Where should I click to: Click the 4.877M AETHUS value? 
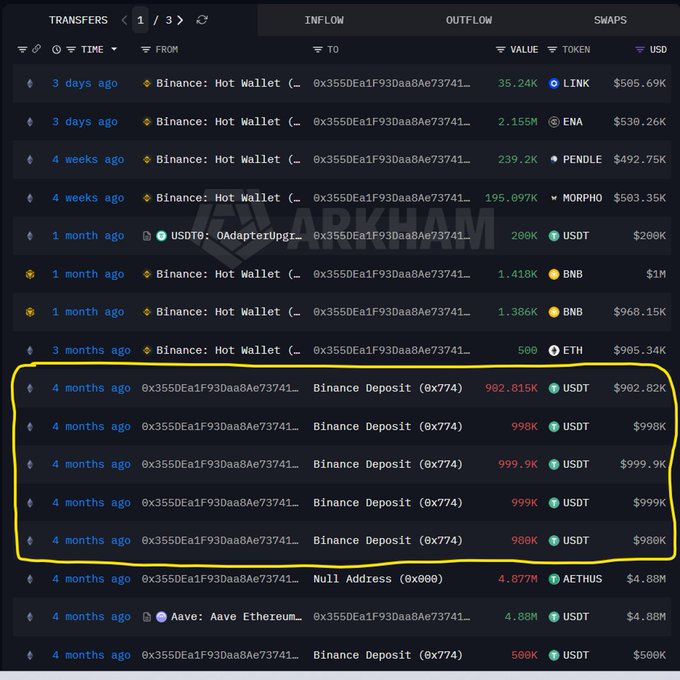[518, 579]
